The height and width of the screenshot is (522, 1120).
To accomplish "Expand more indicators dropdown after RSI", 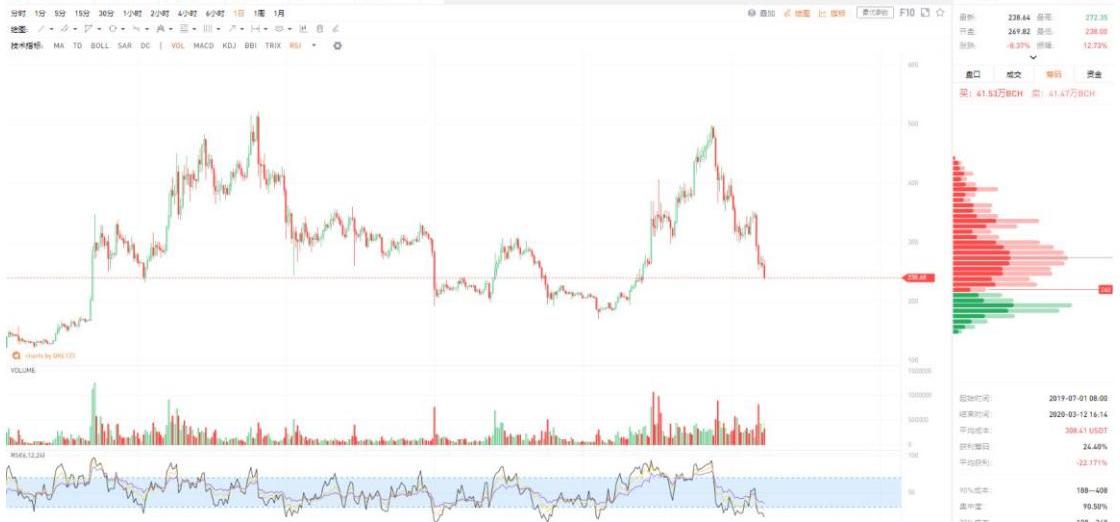I will pyautogui.click(x=314, y=46).
